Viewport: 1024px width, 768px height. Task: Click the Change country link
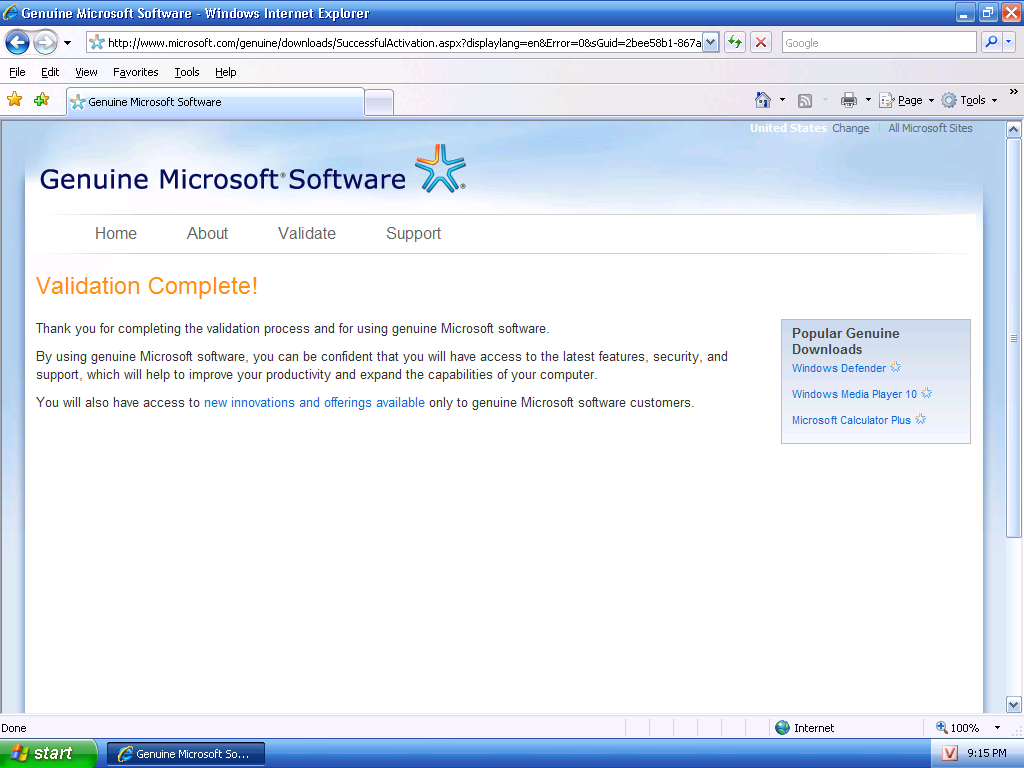click(x=850, y=128)
